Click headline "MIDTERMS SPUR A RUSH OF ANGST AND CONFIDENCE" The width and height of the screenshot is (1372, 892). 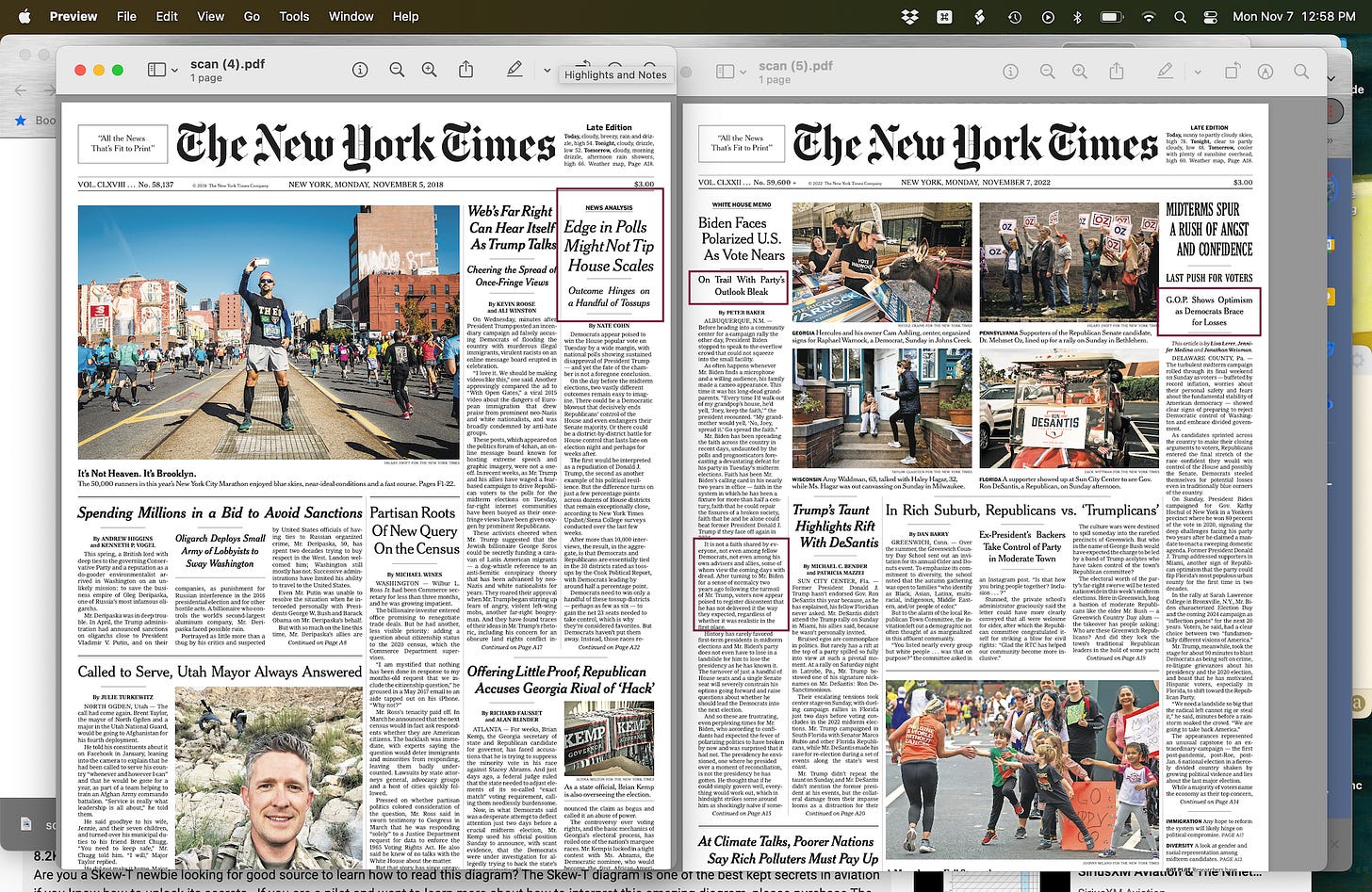(1209, 230)
